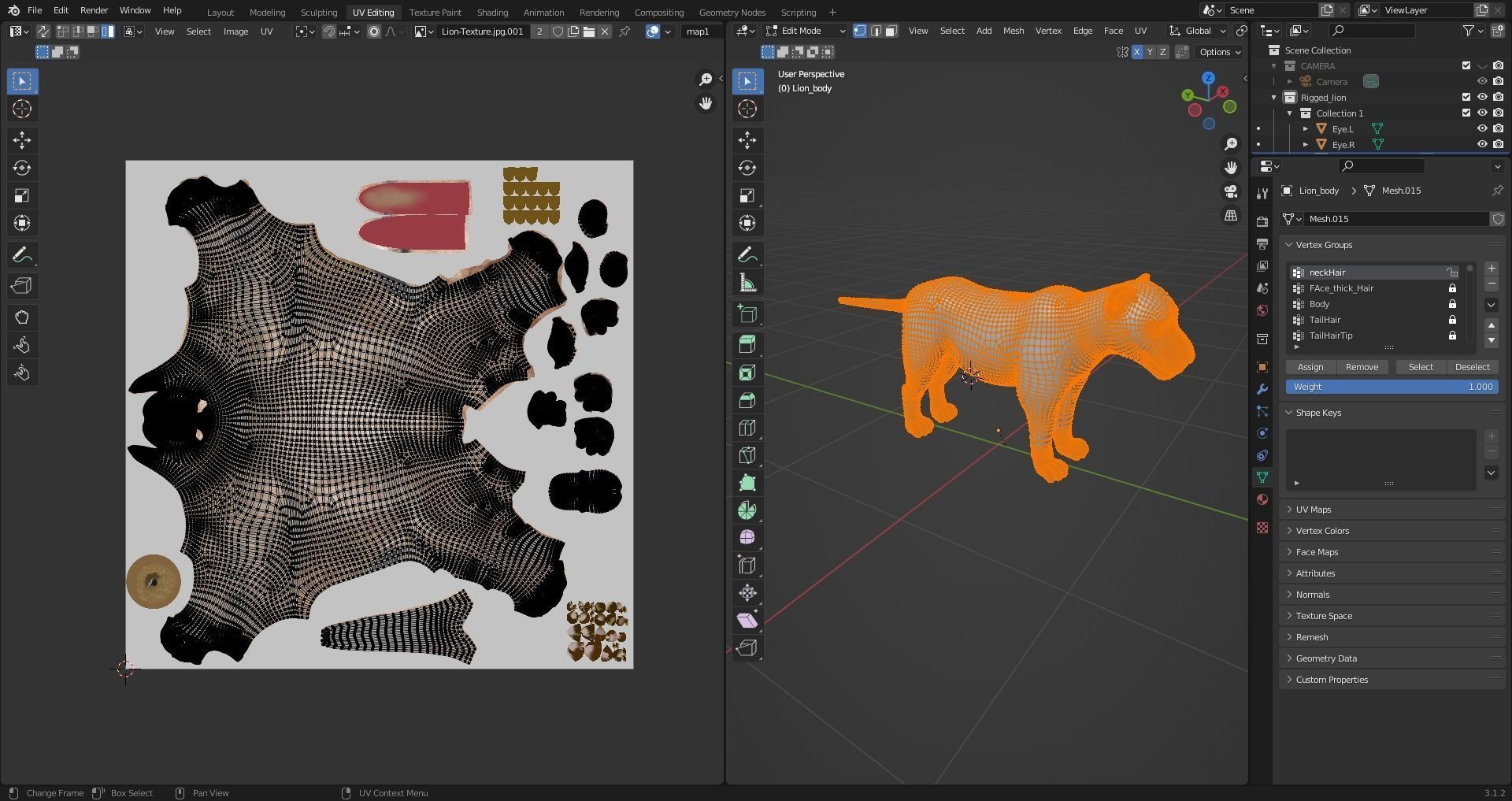Select the Spin tool
The height and width of the screenshot is (801, 1512).
(747, 510)
